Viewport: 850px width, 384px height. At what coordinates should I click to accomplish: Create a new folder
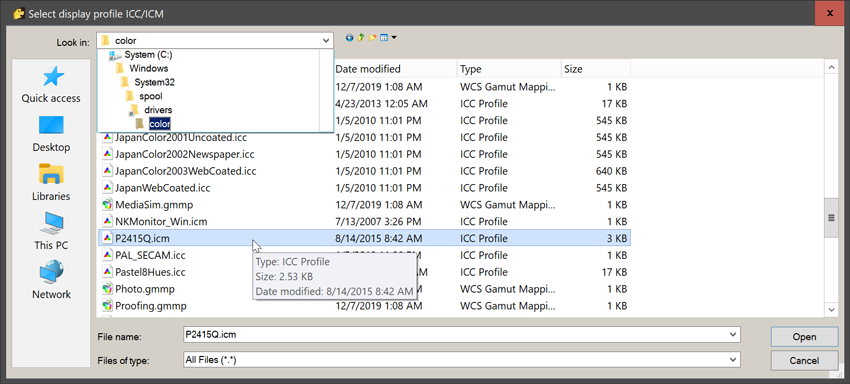tap(372, 38)
